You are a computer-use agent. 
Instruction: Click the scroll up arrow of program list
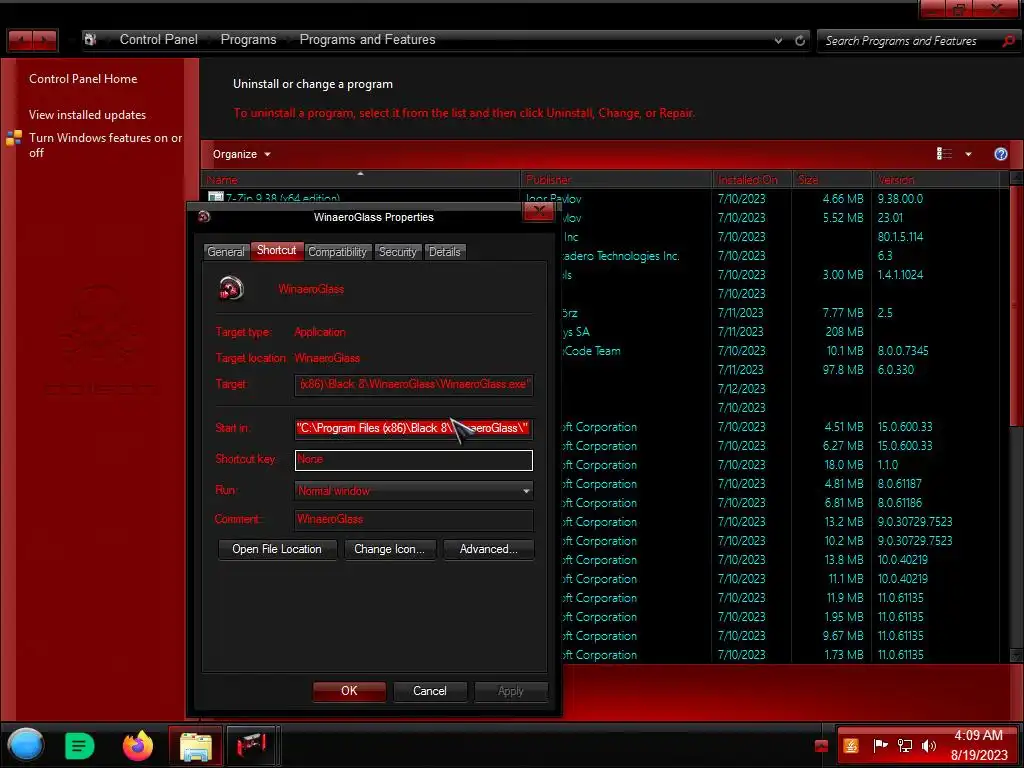click(1016, 178)
